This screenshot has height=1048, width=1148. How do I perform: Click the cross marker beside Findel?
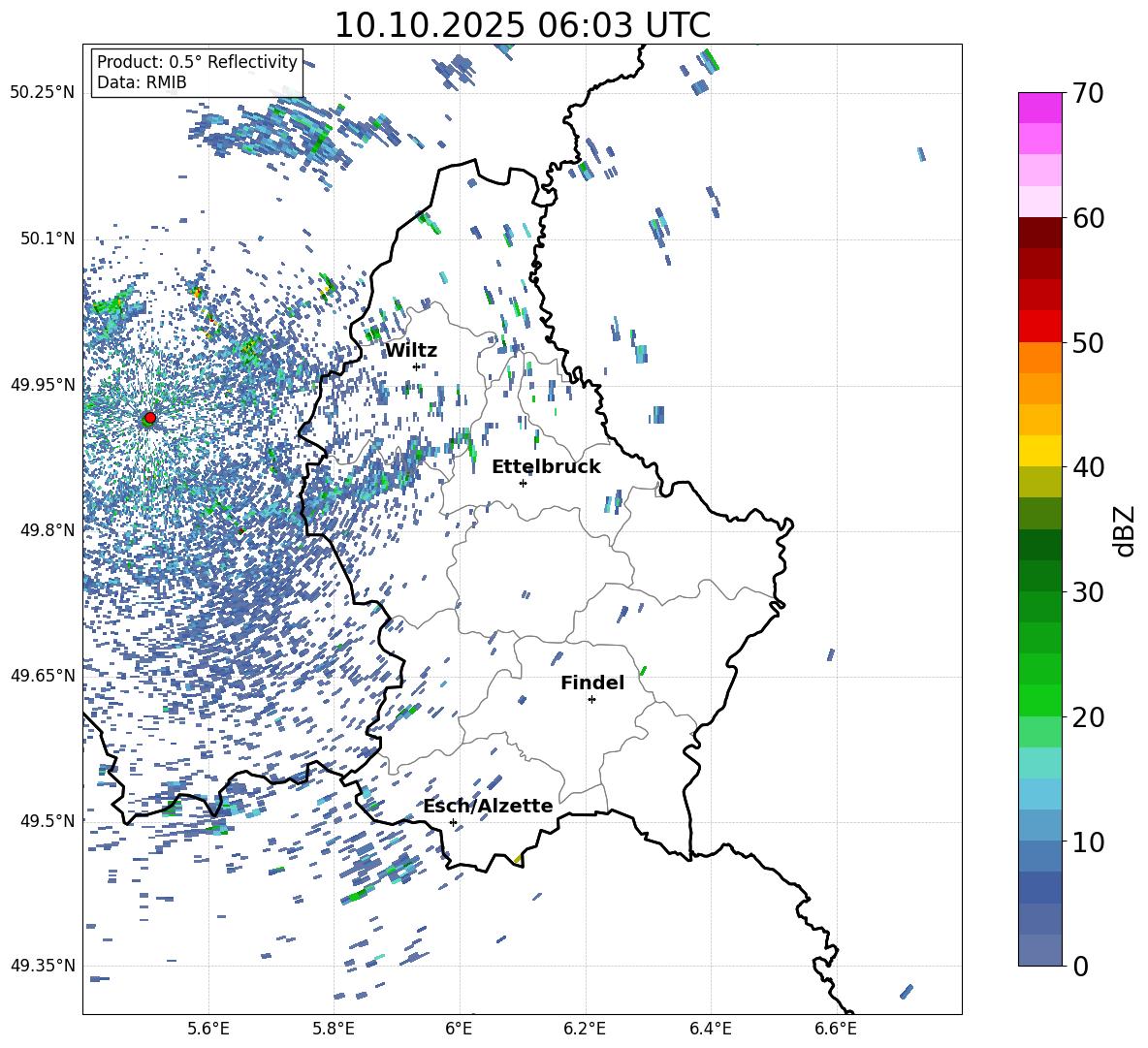click(x=591, y=700)
